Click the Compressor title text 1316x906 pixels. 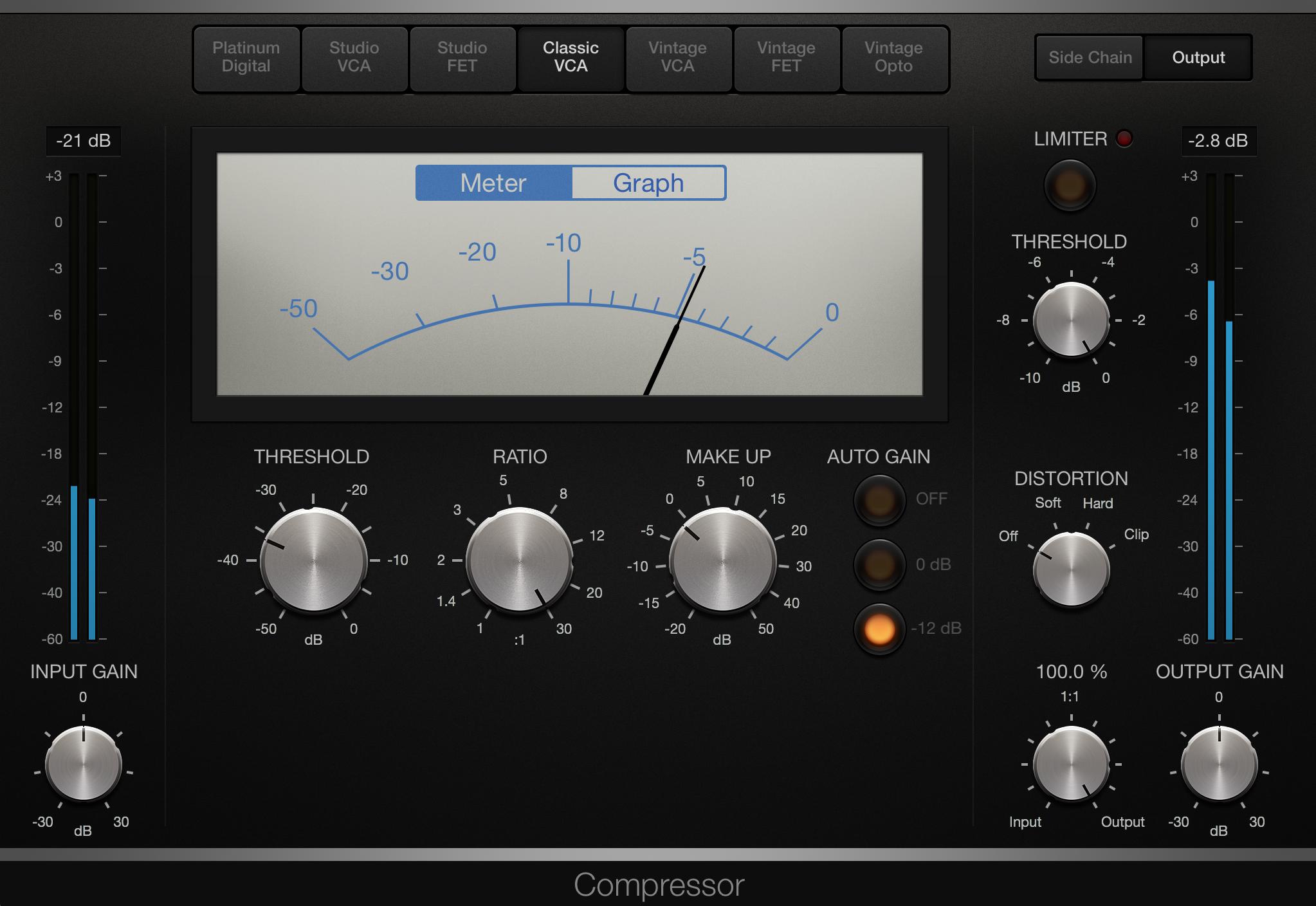[659, 885]
